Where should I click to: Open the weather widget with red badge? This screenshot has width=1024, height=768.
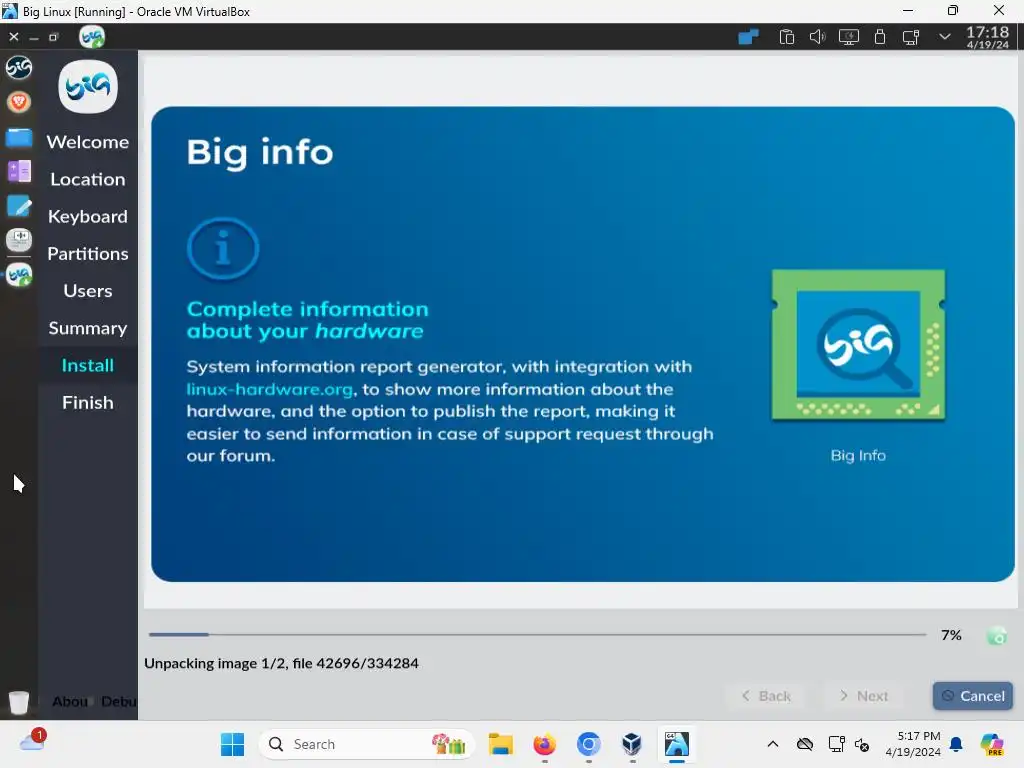(x=33, y=741)
